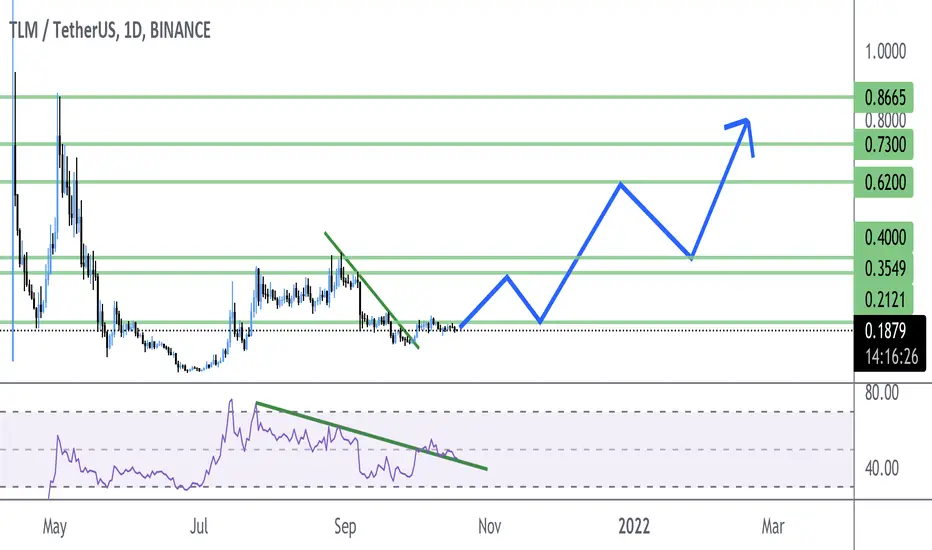This screenshot has height=550, width=932.
Task: Click the 0.8000 price axis value
Action: (x=885, y=120)
